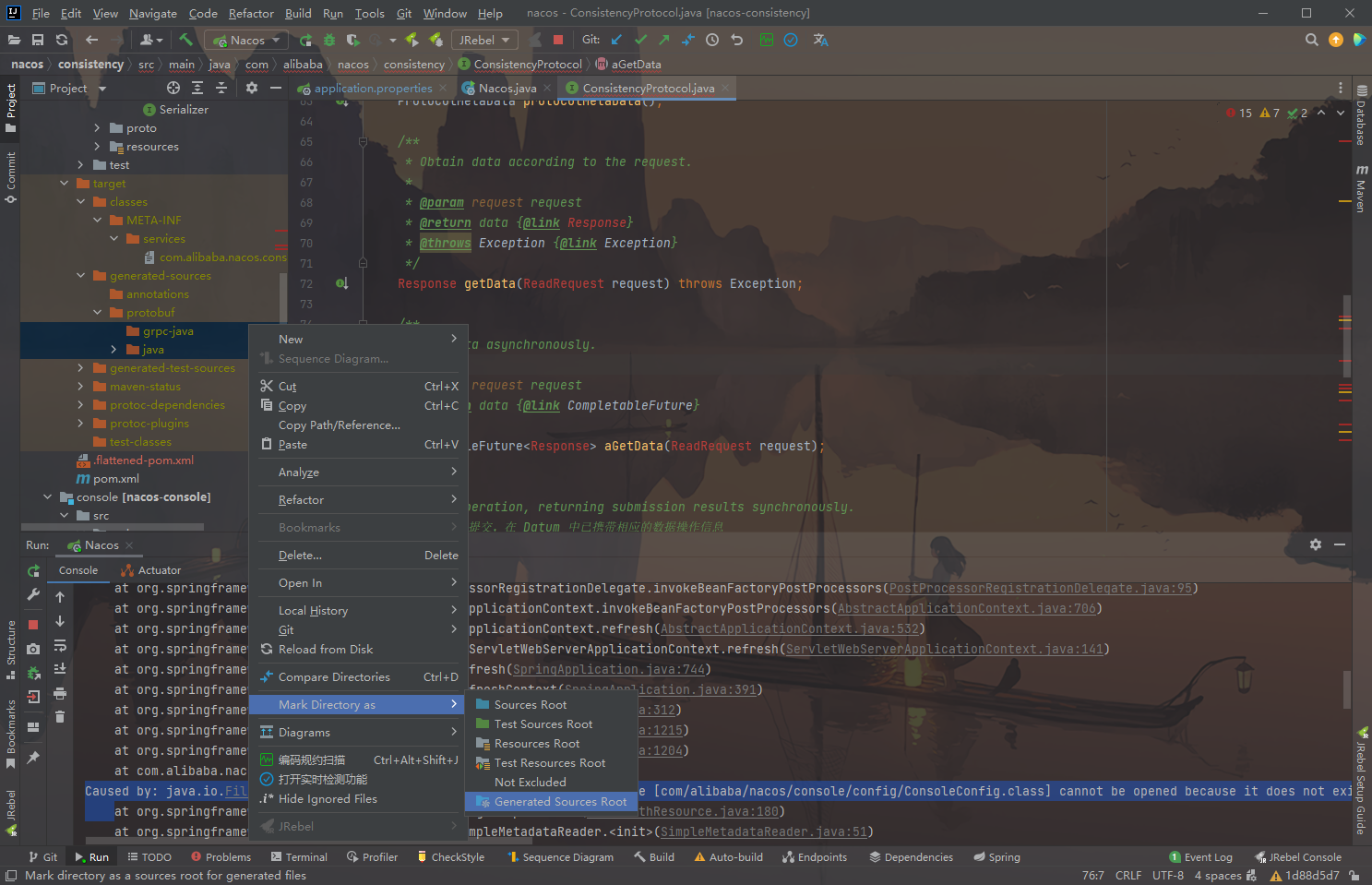Rollback changes with the undo arrow icon
Screen dimensions: 1372x885
pyautogui.click(x=736, y=40)
